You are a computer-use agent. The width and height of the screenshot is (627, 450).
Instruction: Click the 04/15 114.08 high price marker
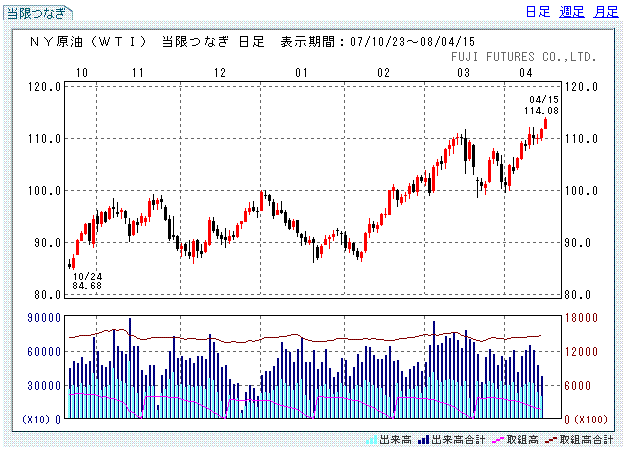pyautogui.click(x=543, y=105)
